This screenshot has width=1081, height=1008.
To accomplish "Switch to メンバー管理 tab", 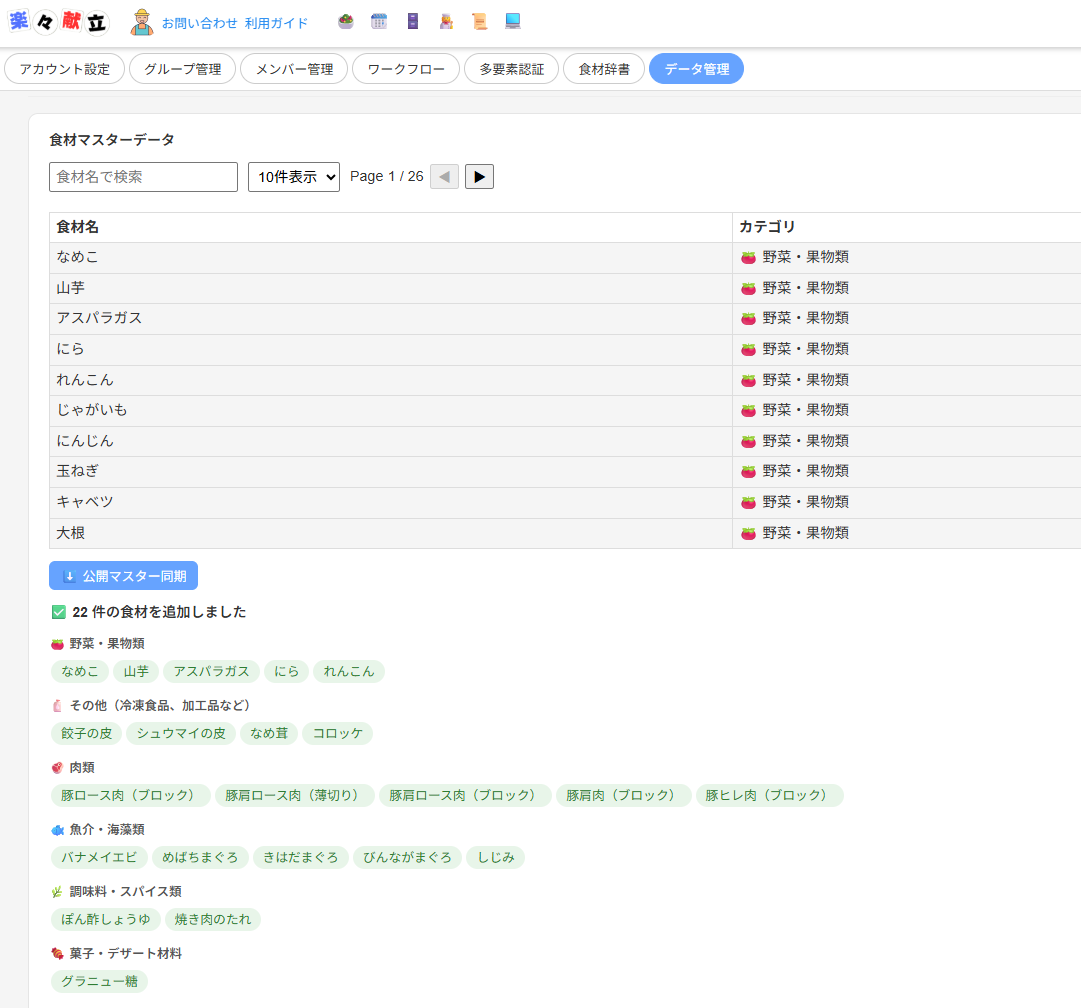I will 294,69.
